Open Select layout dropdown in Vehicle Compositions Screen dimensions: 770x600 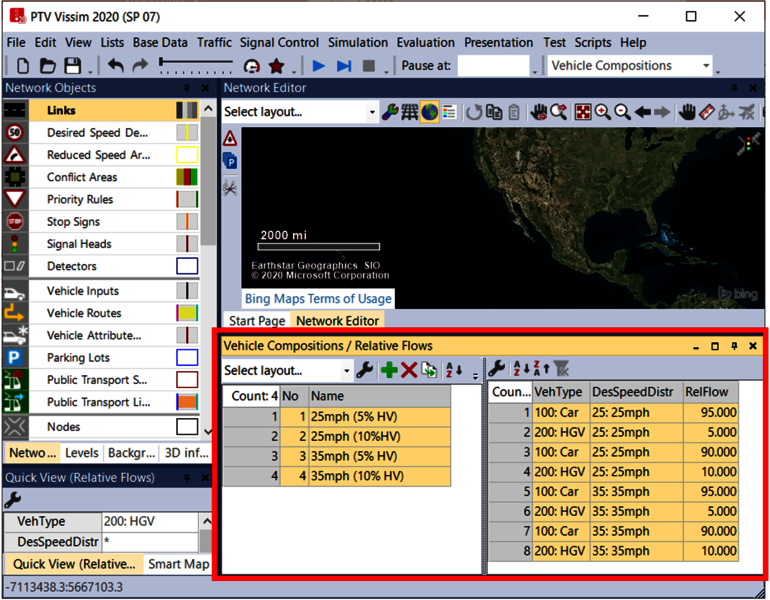347,371
